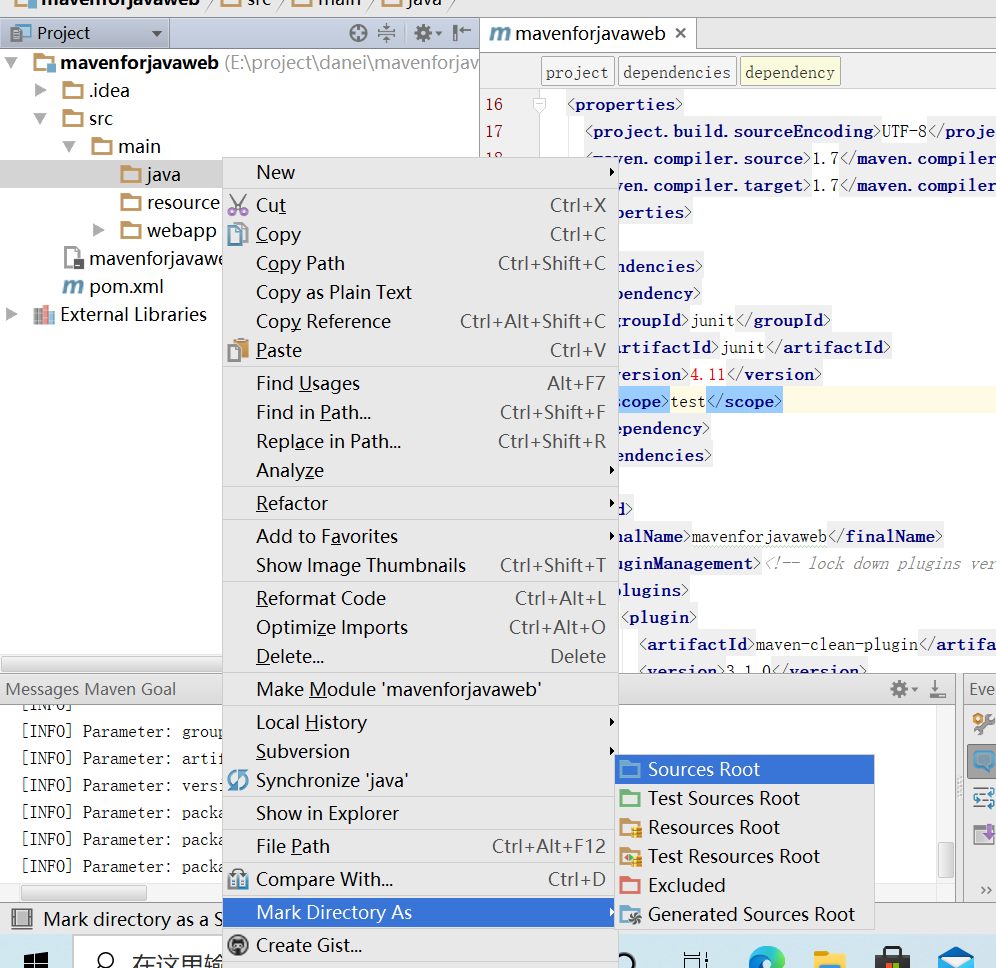The image size is (996, 968).
Task: Choose Copy Reference menu item
Action: [421, 321]
